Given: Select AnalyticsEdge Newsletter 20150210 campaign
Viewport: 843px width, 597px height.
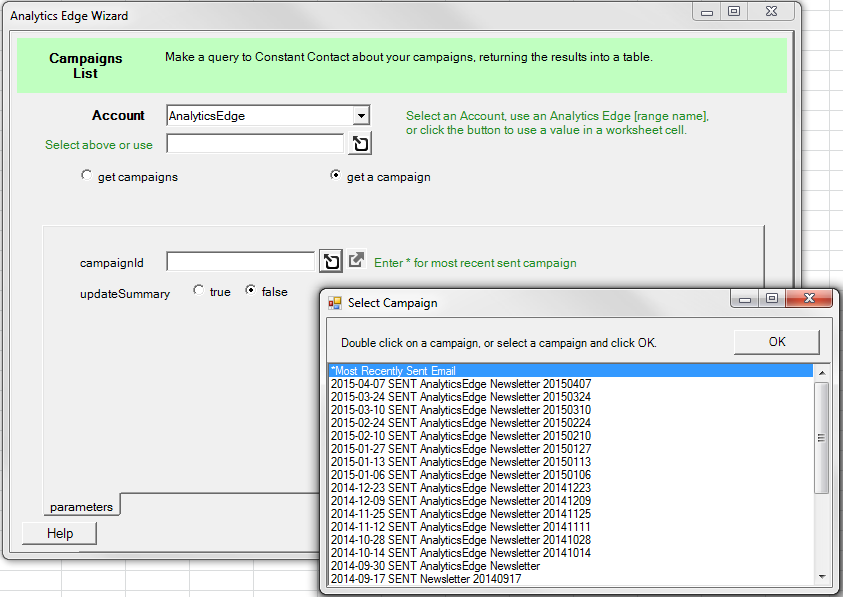Looking at the screenshot, I should pos(570,436).
